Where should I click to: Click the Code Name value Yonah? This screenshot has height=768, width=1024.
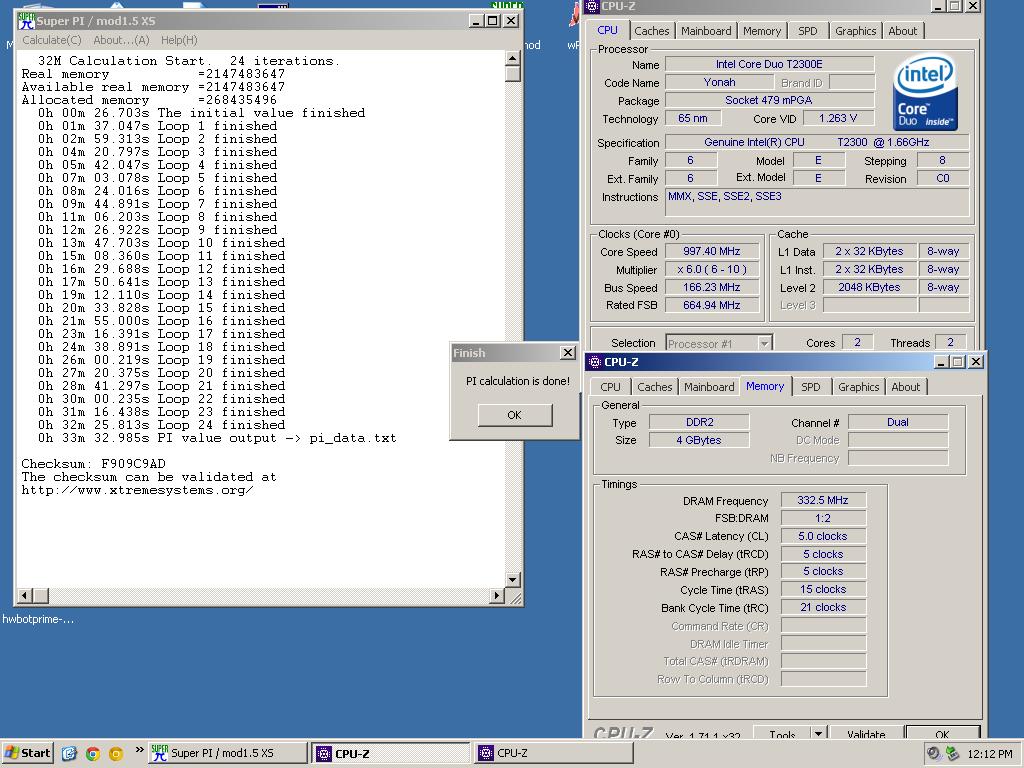719,82
